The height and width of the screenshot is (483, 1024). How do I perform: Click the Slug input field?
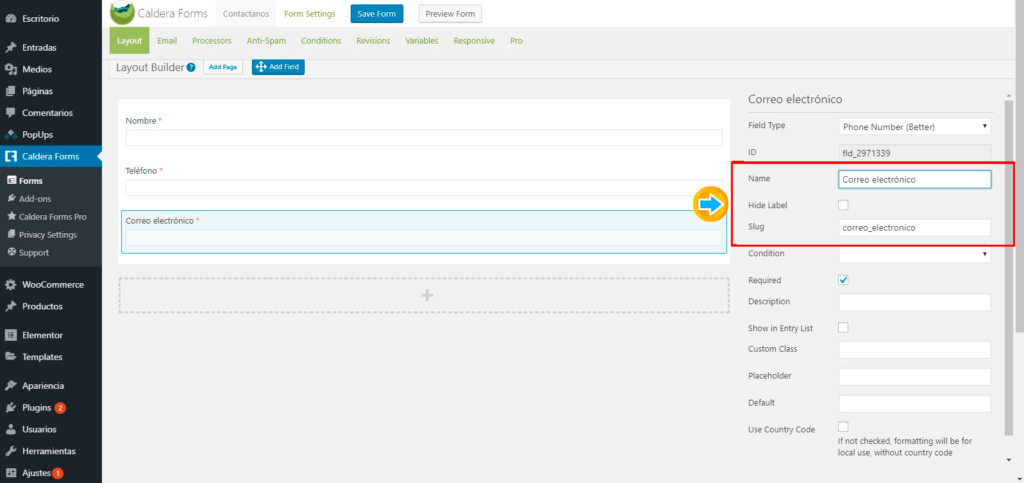[914, 228]
